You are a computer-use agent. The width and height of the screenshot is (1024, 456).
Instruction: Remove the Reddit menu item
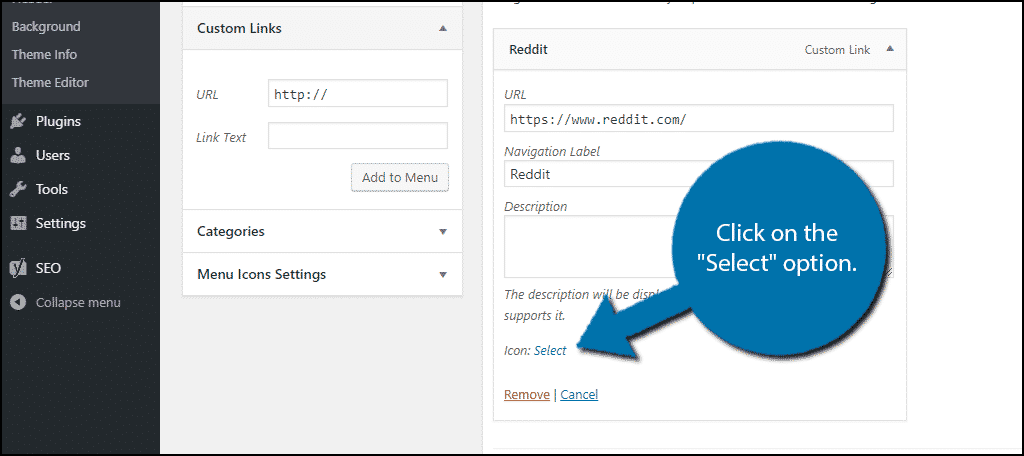pos(527,394)
